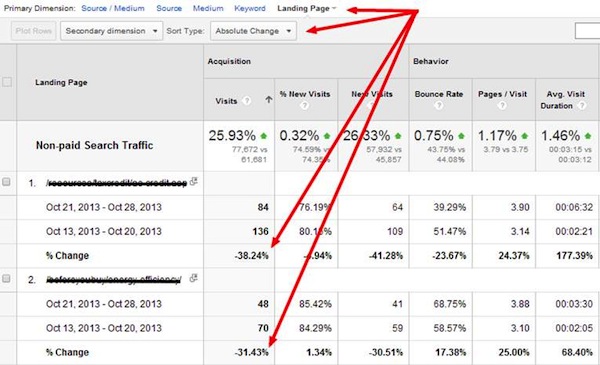Click the 48 visits cell
This screenshot has height=365, width=600.
(263, 304)
